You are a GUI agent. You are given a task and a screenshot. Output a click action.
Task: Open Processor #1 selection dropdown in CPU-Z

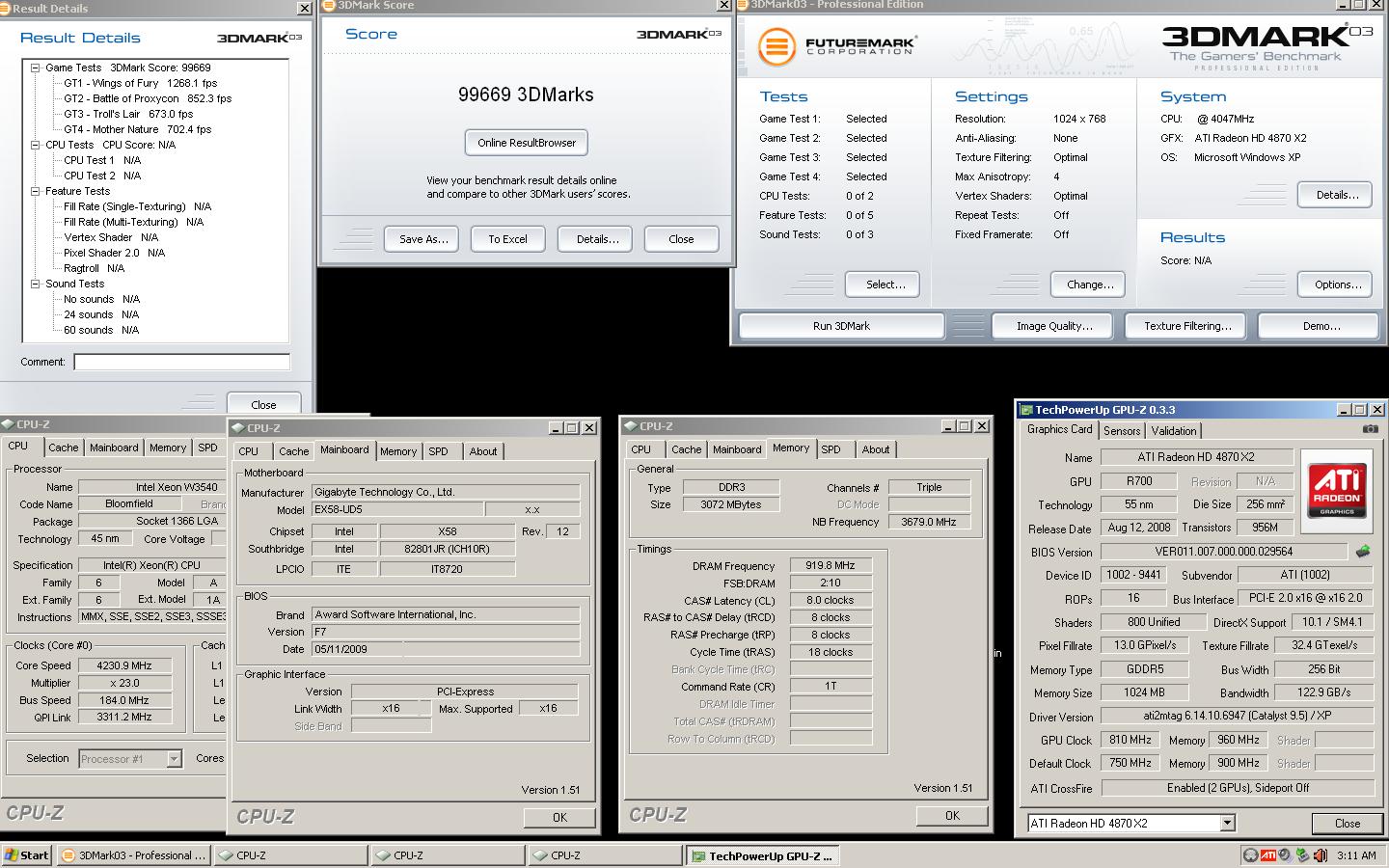pos(174,759)
